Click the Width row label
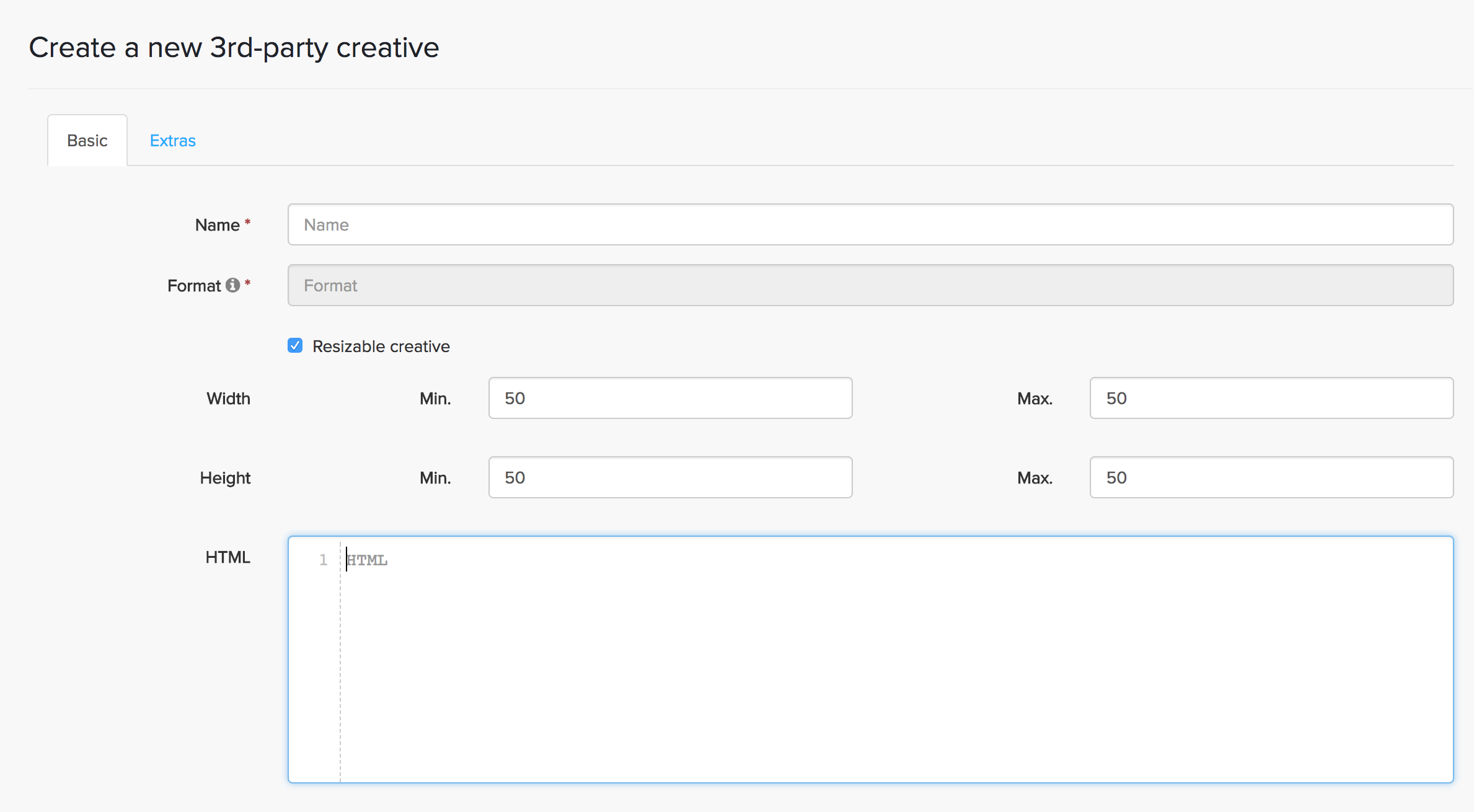 [228, 399]
